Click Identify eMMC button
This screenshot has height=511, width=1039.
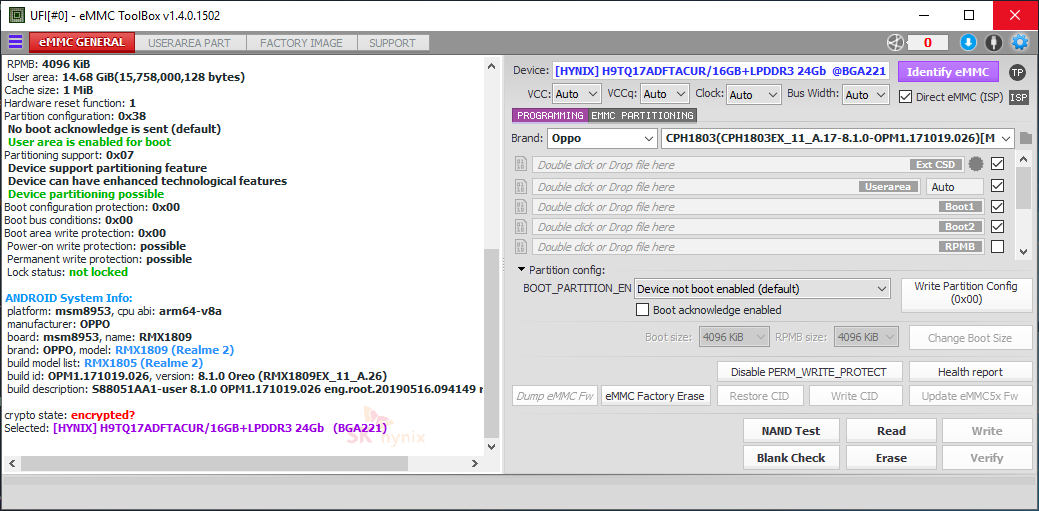click(x=948, y=72)
